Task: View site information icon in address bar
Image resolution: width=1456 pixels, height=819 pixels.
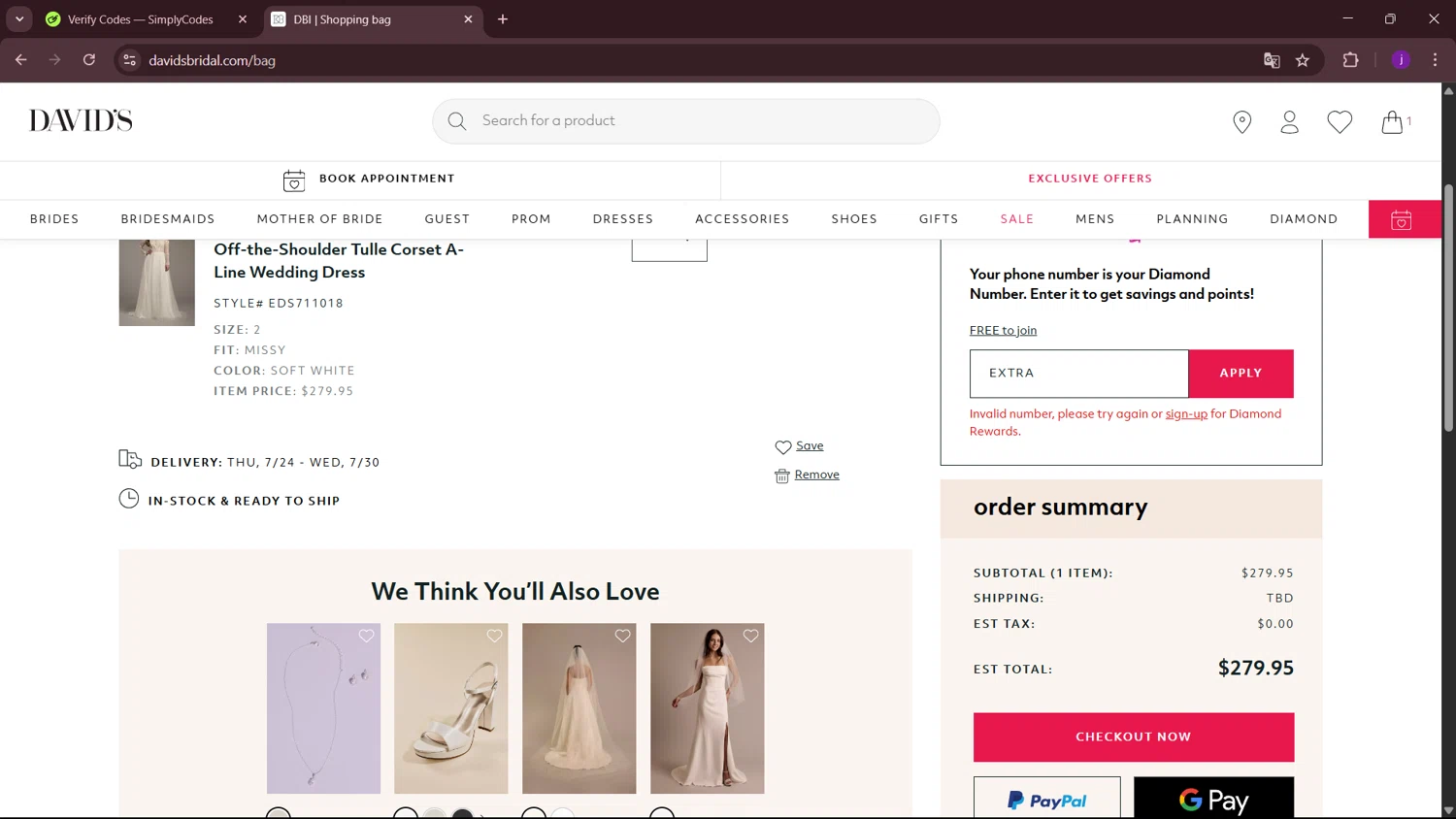Action: tap(129, 60)
